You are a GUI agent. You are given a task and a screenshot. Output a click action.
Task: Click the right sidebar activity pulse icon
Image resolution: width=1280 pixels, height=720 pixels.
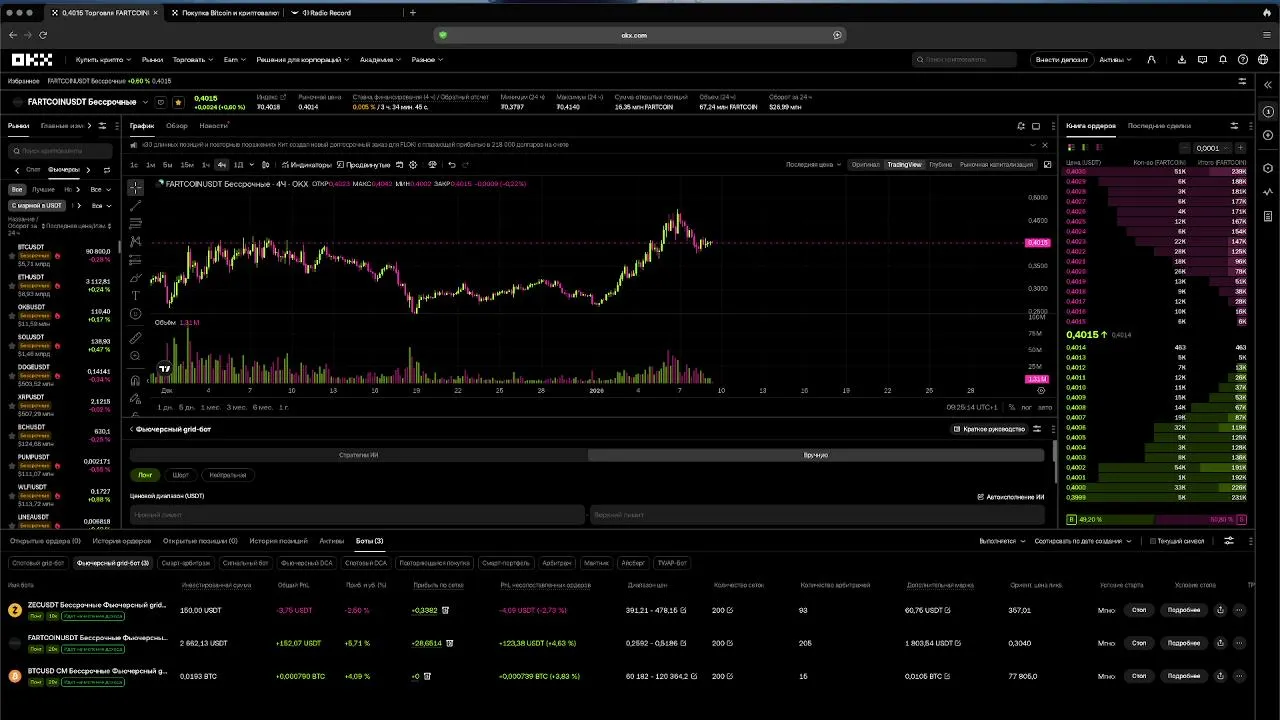1268,191
